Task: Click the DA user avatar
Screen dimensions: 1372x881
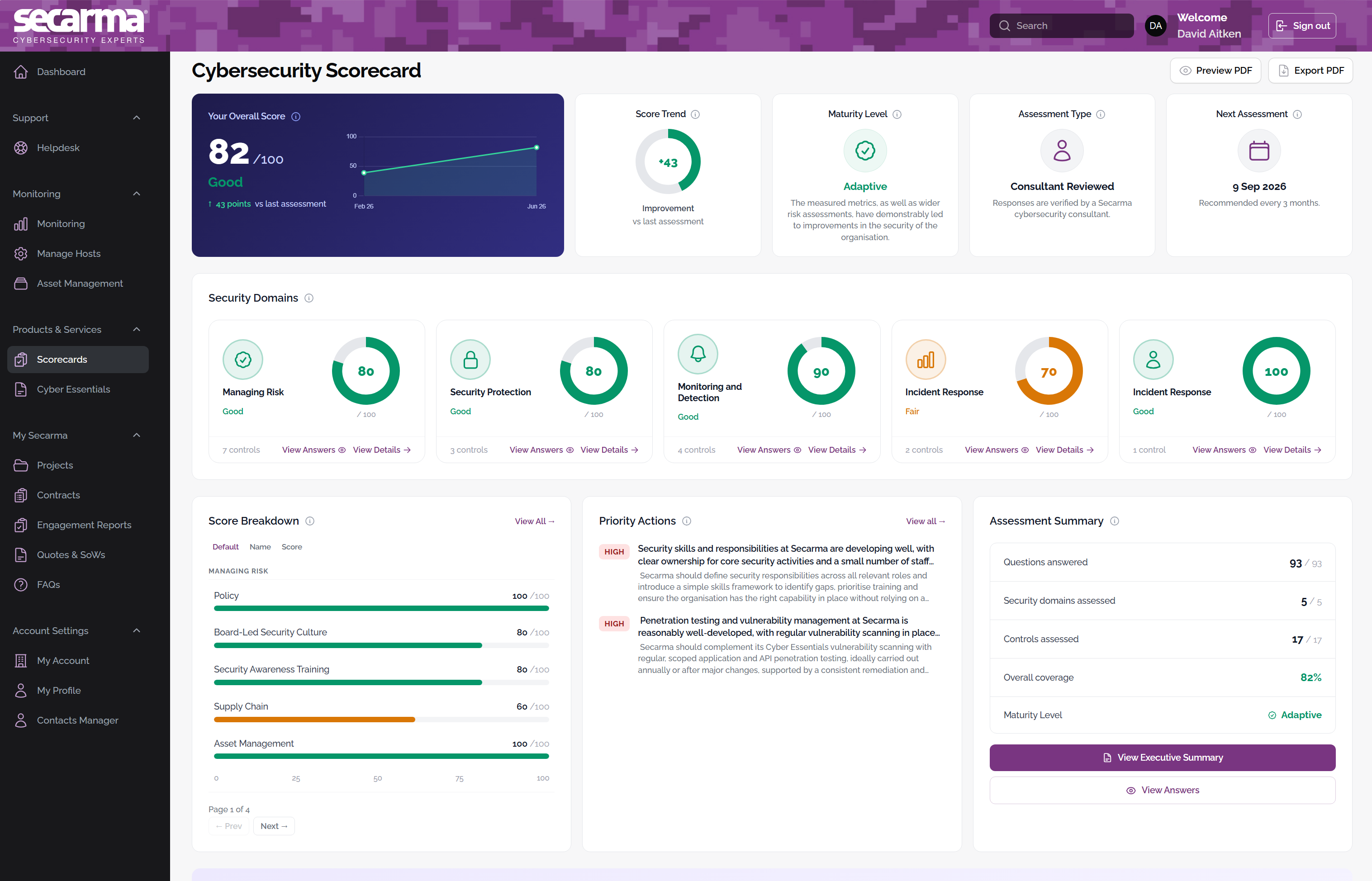Action: (x=1155, y=26)
